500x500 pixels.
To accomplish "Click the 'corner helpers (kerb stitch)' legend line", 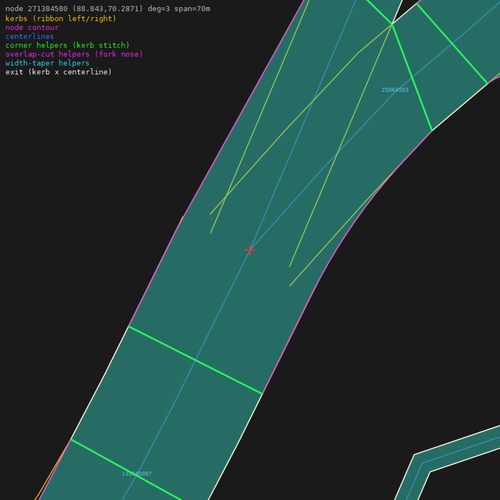I will 67,45.
